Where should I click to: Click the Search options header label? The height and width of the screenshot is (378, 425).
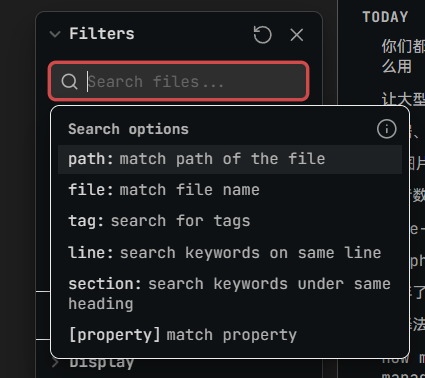[128, 129]
